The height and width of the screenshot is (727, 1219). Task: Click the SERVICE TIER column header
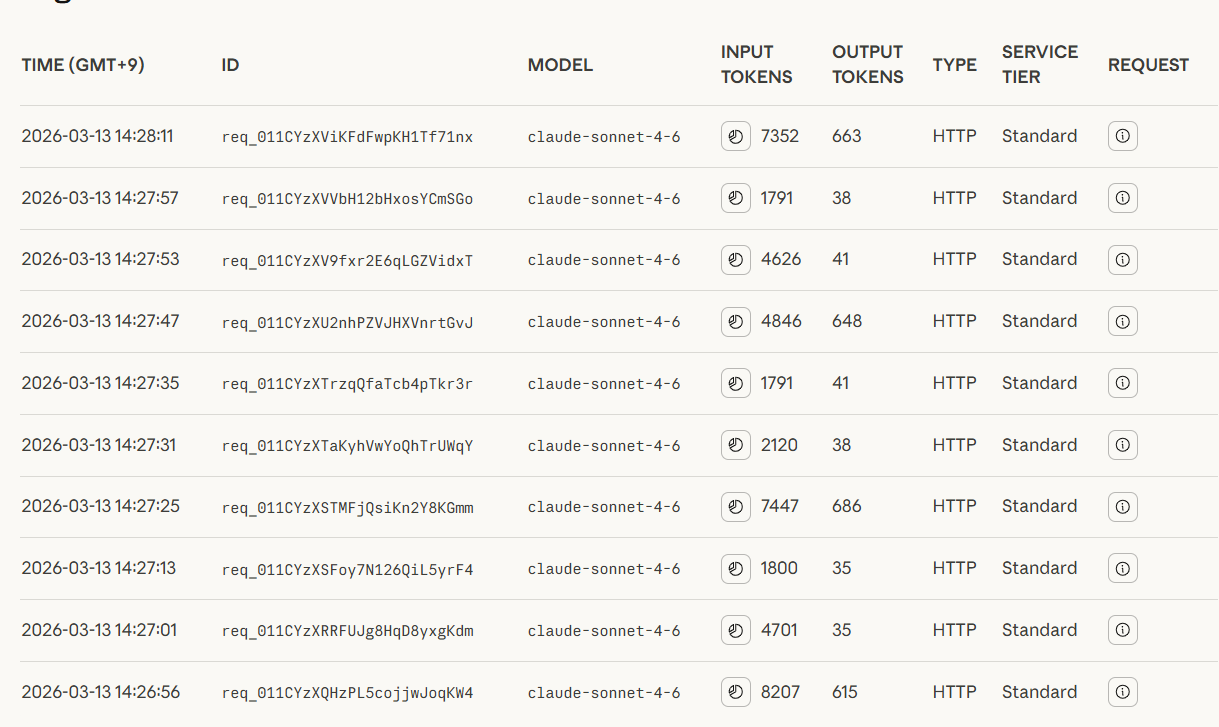click(1040, 64)
